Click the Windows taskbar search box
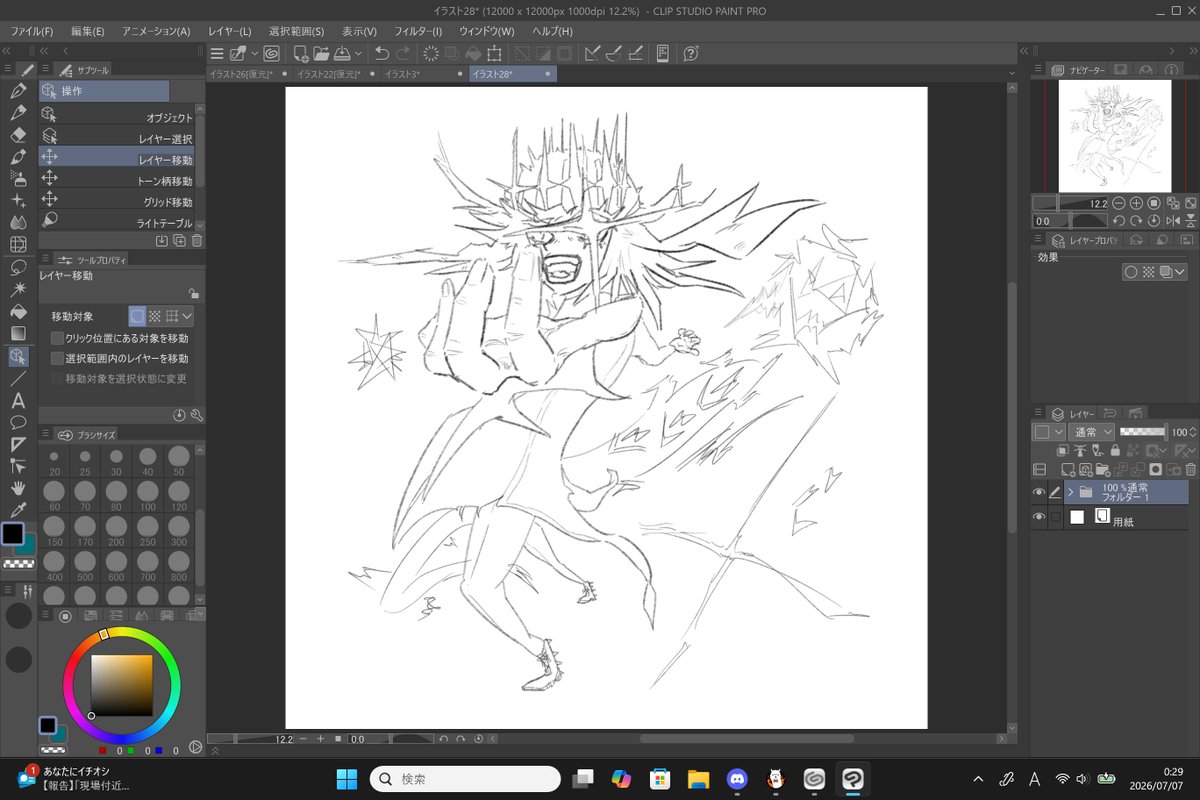The image size is (1200, 800). tap(465, 778)
